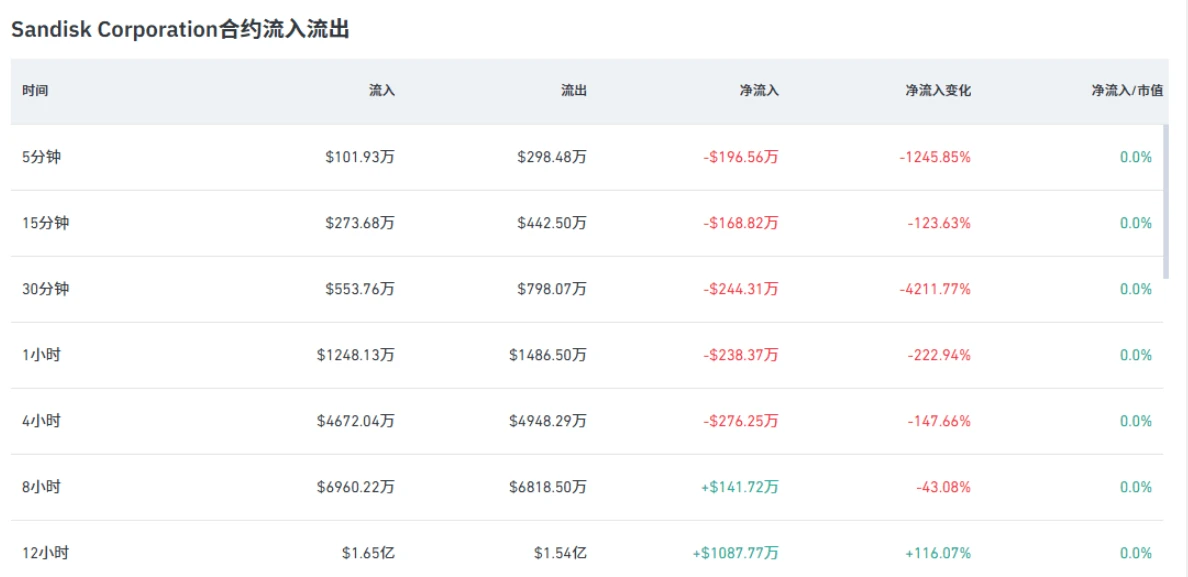
Task: Click the change value -4211.77%
Action: (x=935, y=289)
